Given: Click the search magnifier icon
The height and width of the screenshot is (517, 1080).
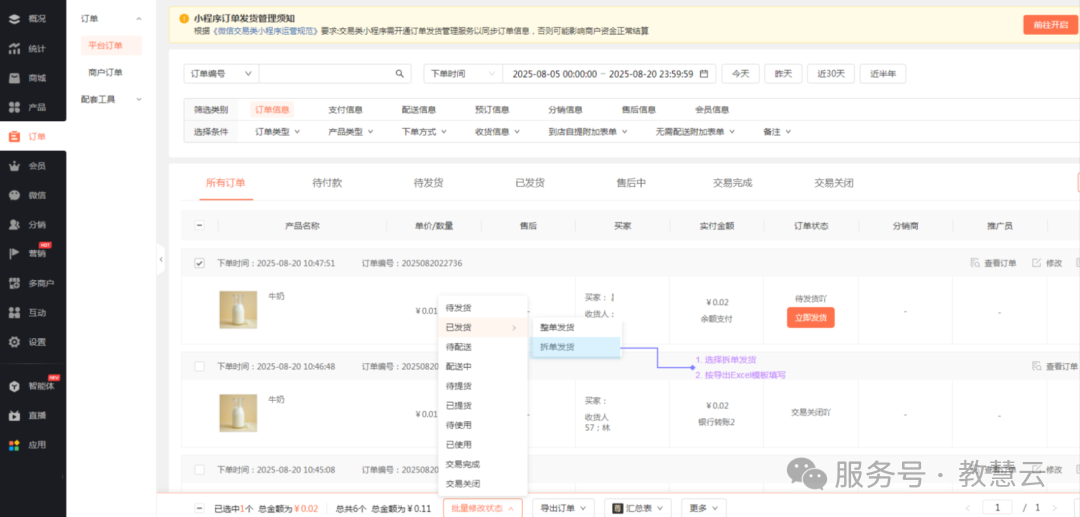Looking at the screenshot, I should click(399, 74).
